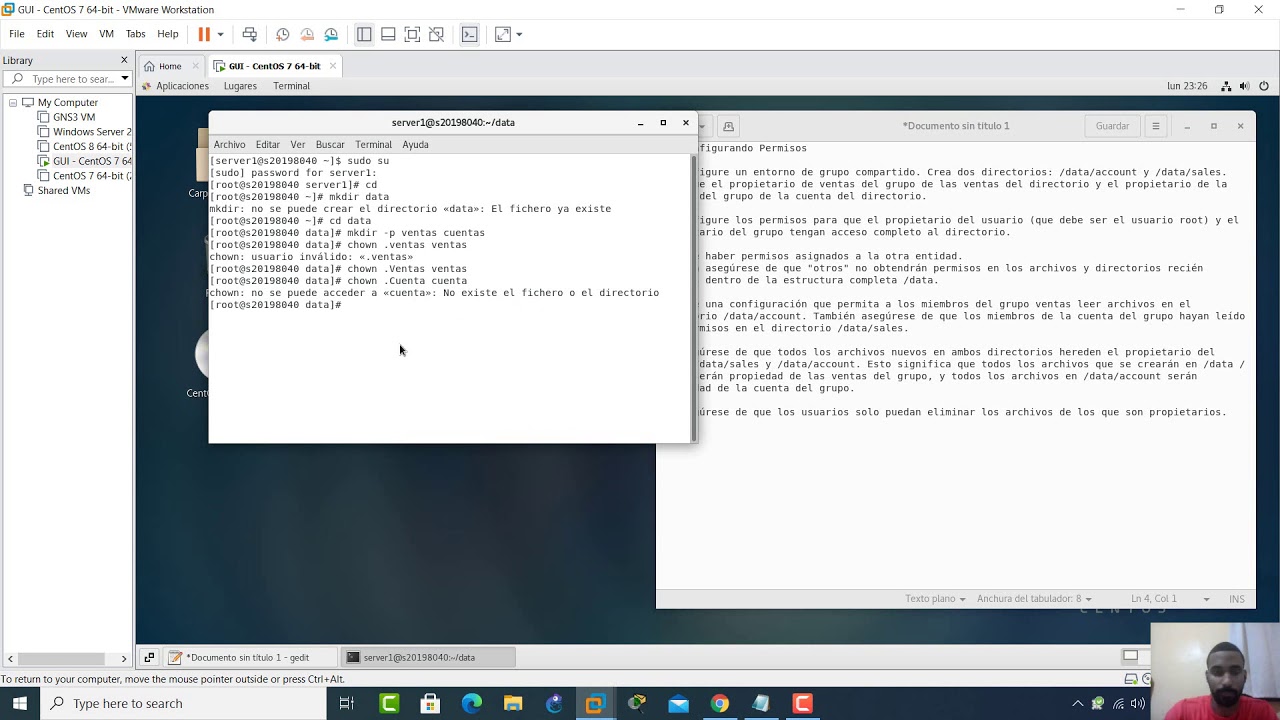Open the Ln 4, Col 1 dropdown
Screen dimensions: 1280x720
coord(1170,599)
